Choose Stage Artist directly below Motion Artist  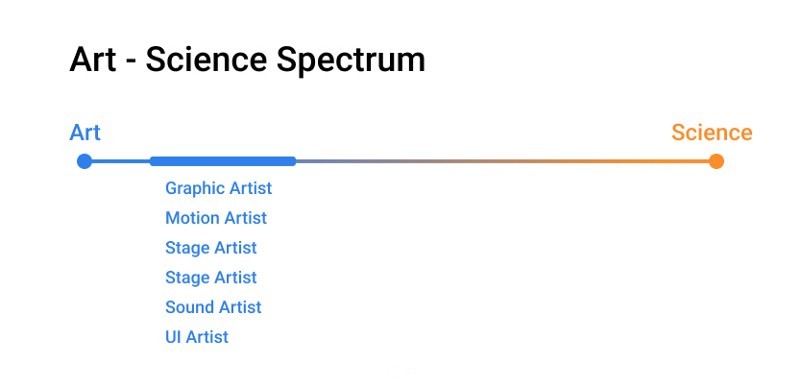211,248
